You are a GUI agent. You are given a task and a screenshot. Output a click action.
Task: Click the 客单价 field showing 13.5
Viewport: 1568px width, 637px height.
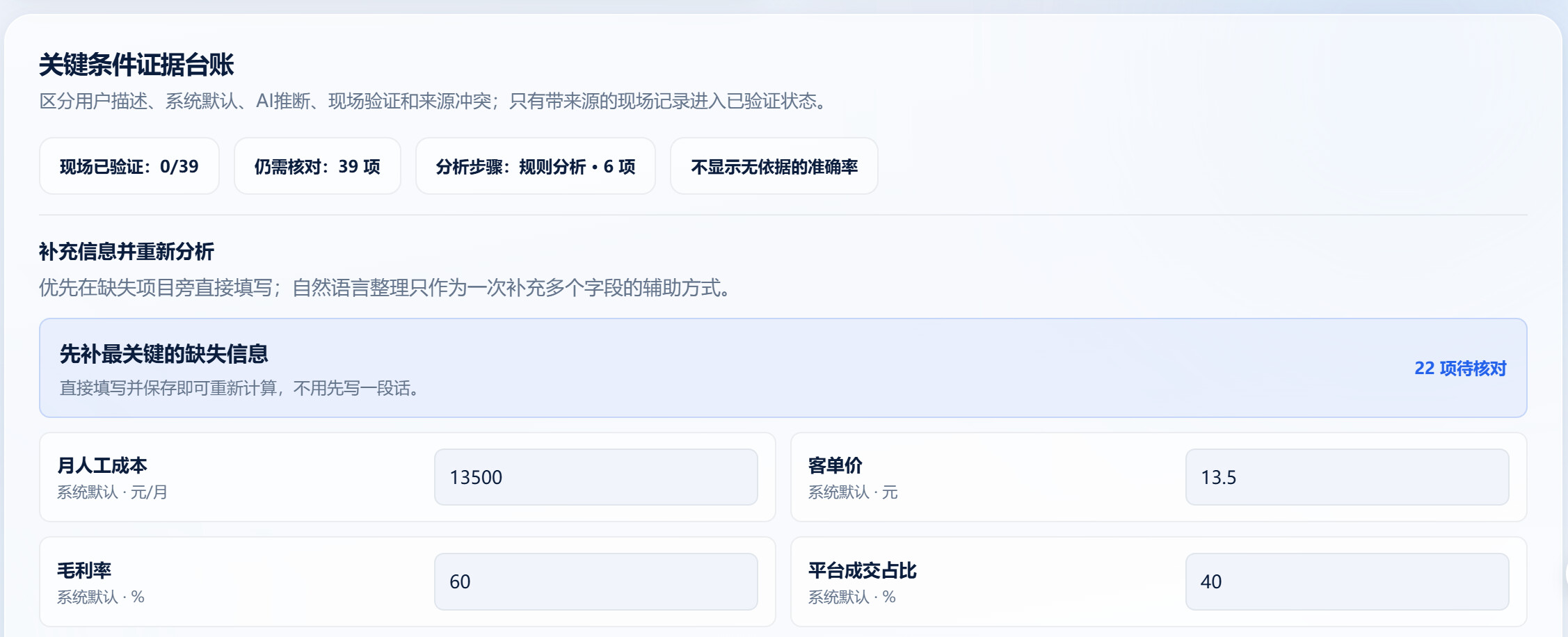(x=1347, y=477)
